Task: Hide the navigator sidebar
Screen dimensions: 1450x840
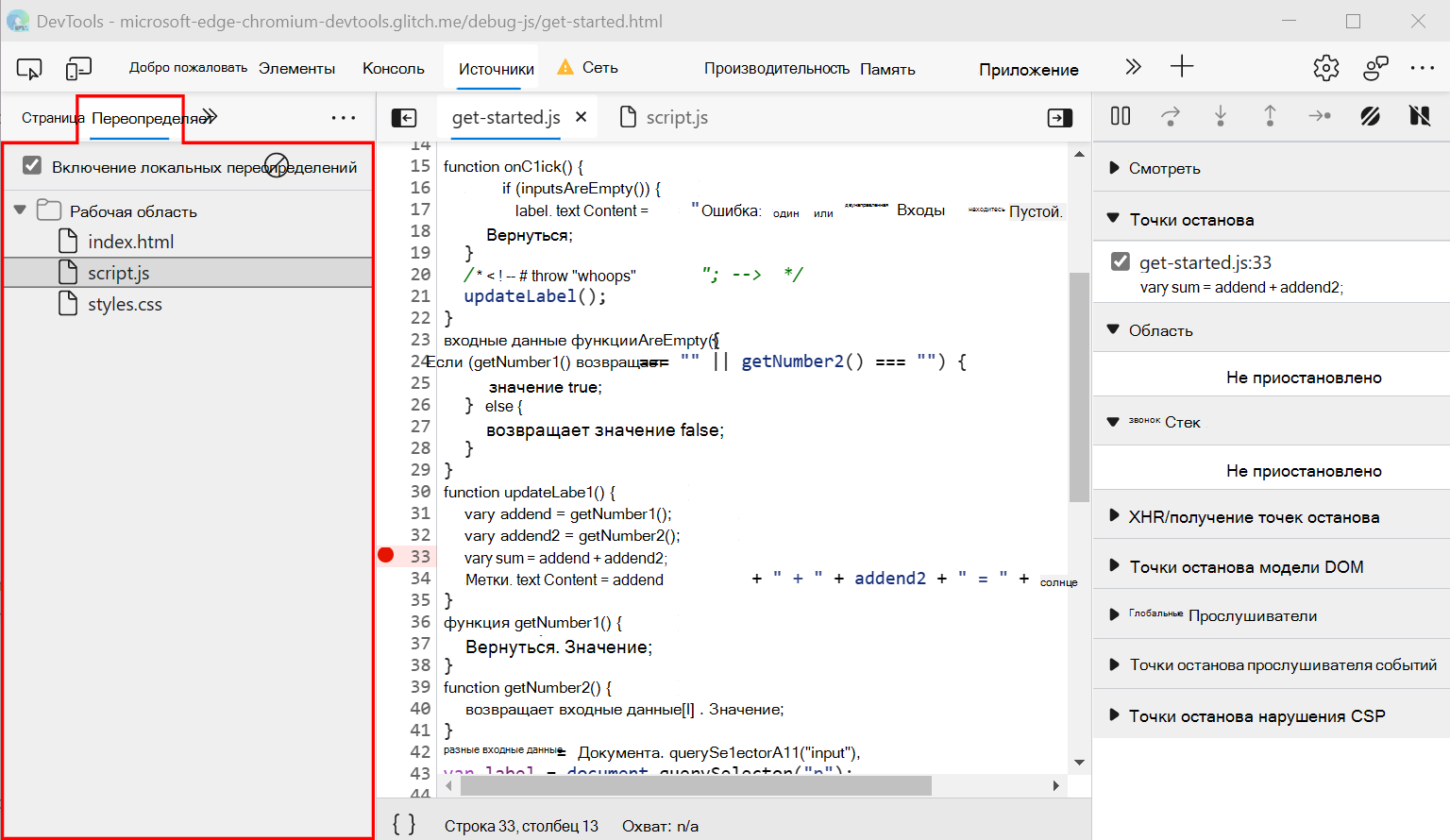Action: (404, 118)
